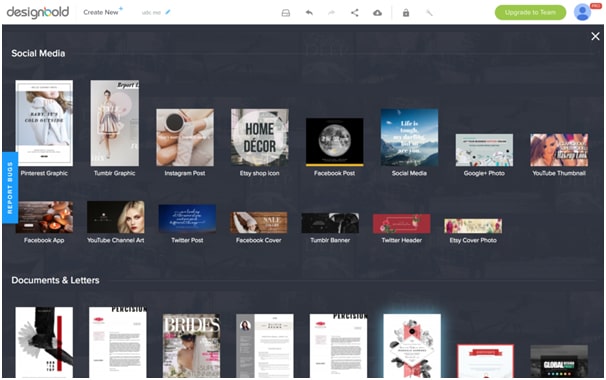
Task: Select the Facebook App template
Action: [44, 217]
